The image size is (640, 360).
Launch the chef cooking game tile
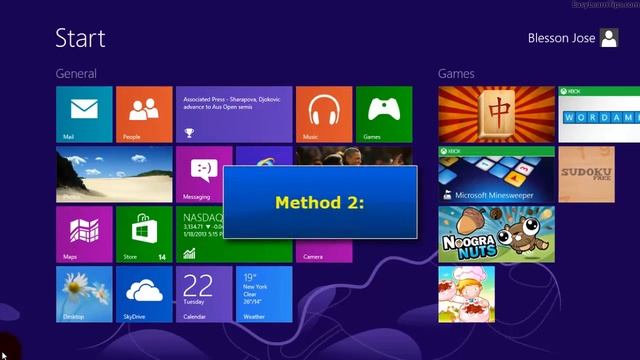point(467,294)
